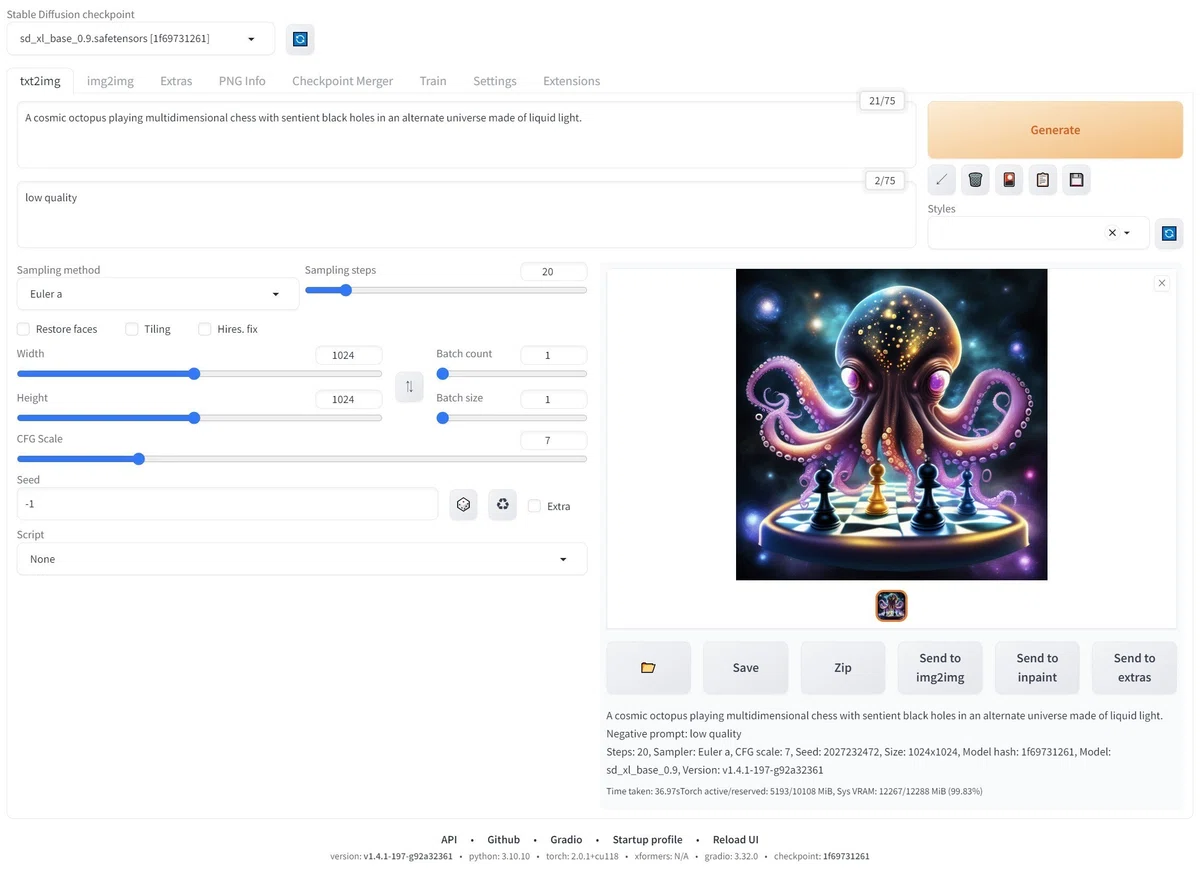Expand the Script dropdown
This screenshot has width=1200, height=871.
click(x=302, y=559)
